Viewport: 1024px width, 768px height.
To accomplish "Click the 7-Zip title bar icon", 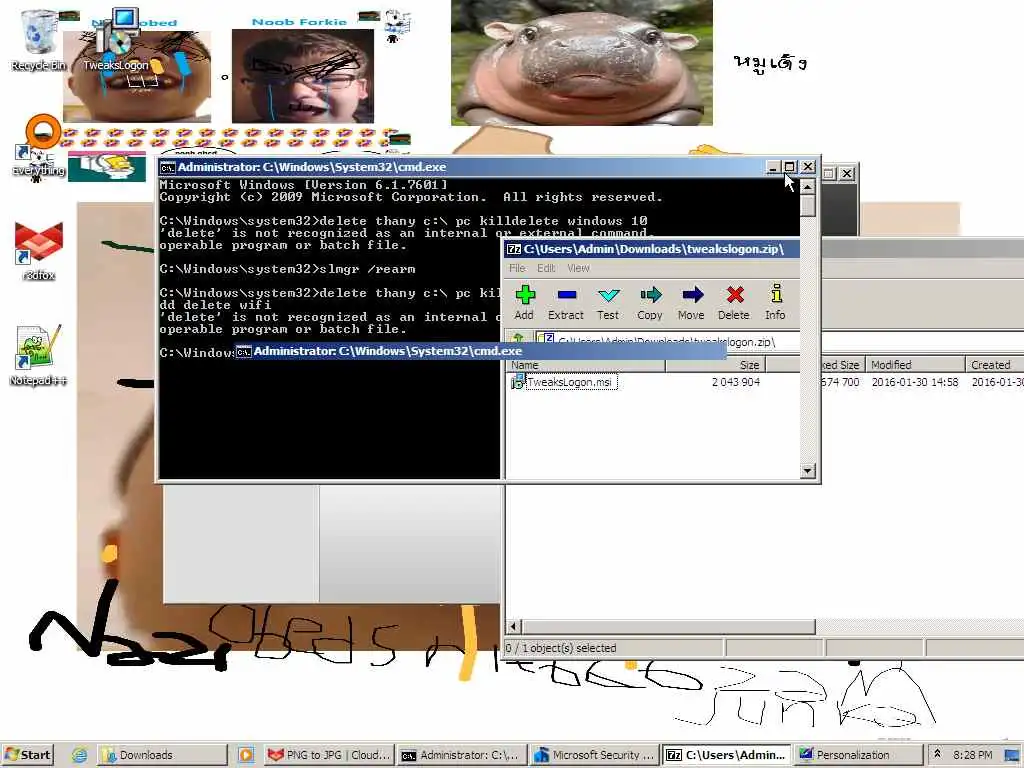I will tap(514, 249).
